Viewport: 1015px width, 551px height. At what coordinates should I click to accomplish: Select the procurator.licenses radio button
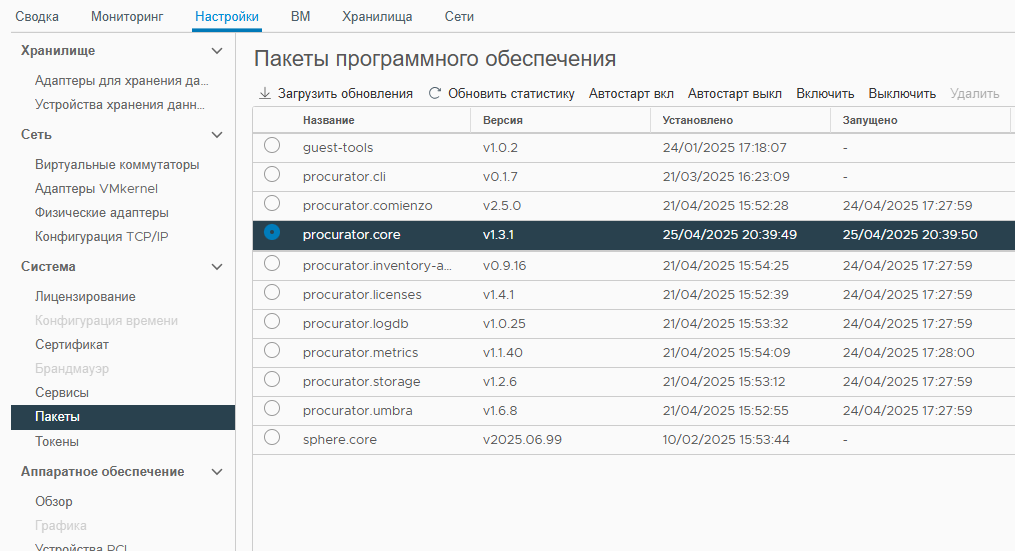pos(272,292)
